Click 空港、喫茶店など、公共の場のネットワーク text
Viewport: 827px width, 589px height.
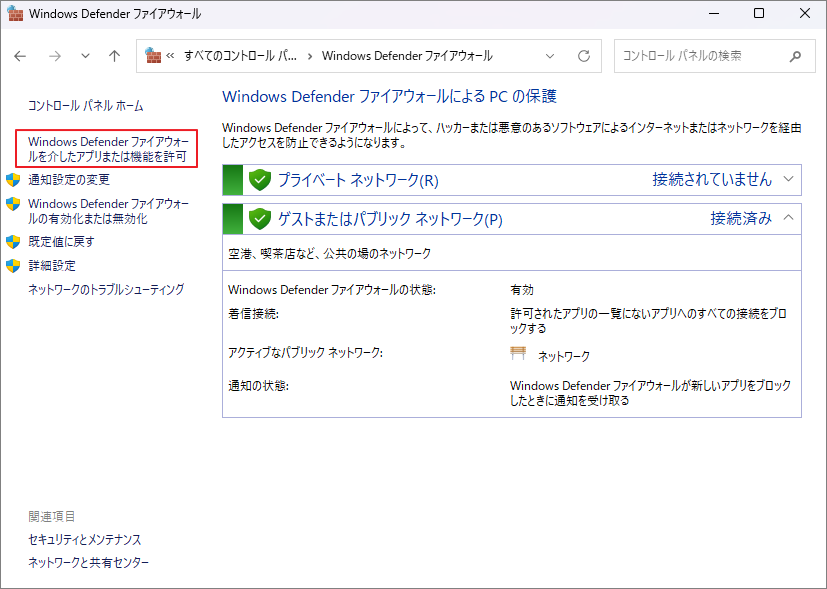coord(330,254)
